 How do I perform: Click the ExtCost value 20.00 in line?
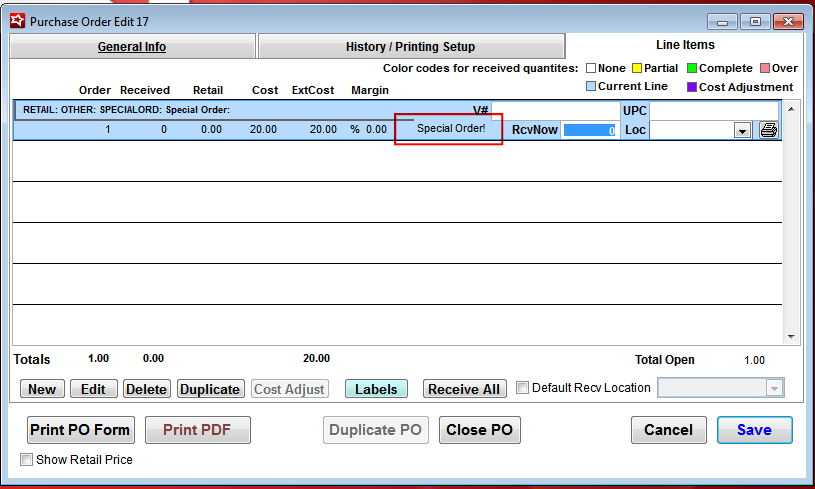coord(323,129)
